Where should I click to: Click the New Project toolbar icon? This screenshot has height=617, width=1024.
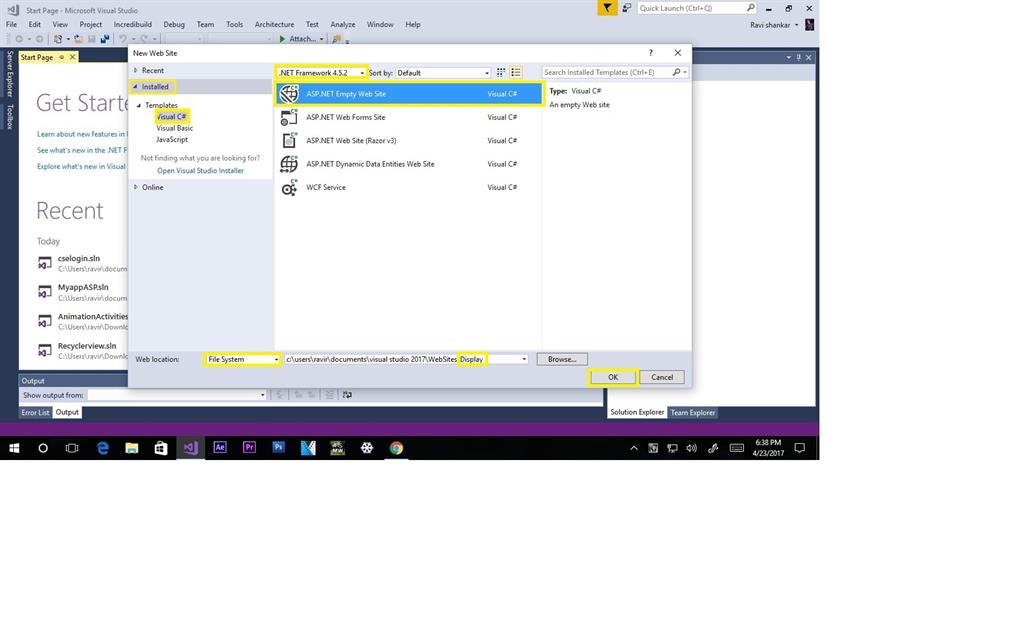[x=57, y=39]
